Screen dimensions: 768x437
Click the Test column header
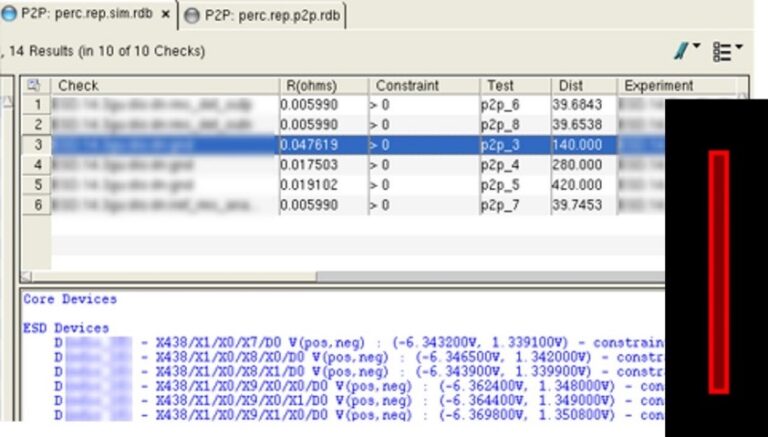[513, 86]
